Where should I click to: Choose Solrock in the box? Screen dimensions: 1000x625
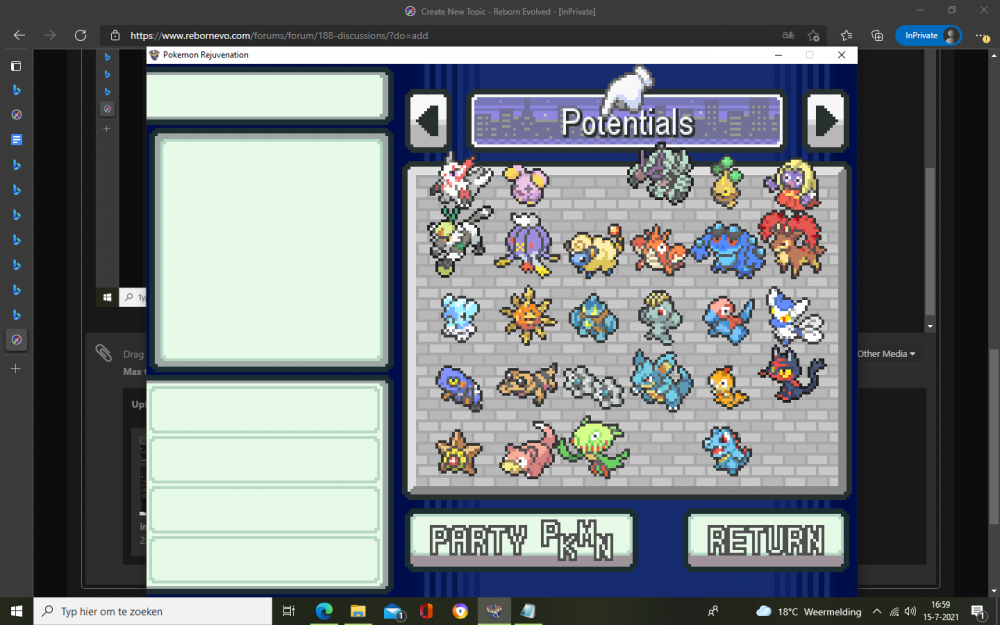(527, 315)
